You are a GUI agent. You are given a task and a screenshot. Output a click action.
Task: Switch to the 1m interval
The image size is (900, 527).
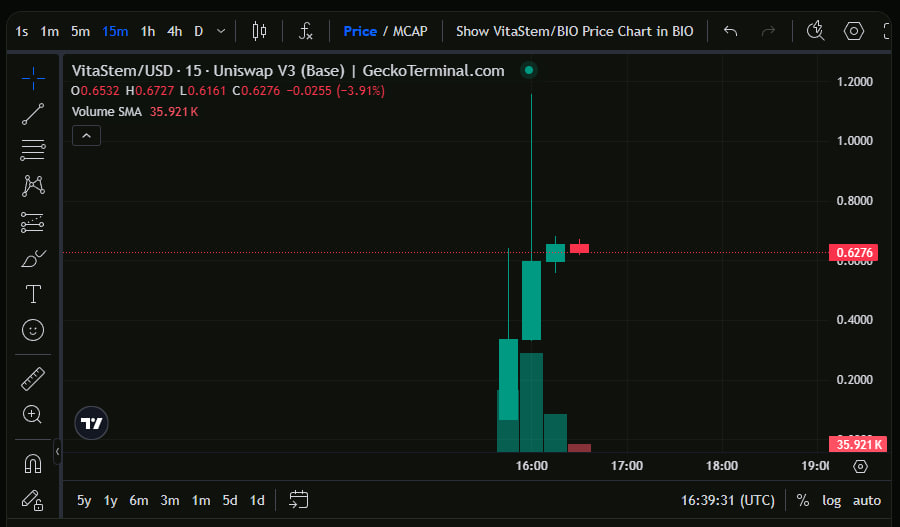(49, 31)
